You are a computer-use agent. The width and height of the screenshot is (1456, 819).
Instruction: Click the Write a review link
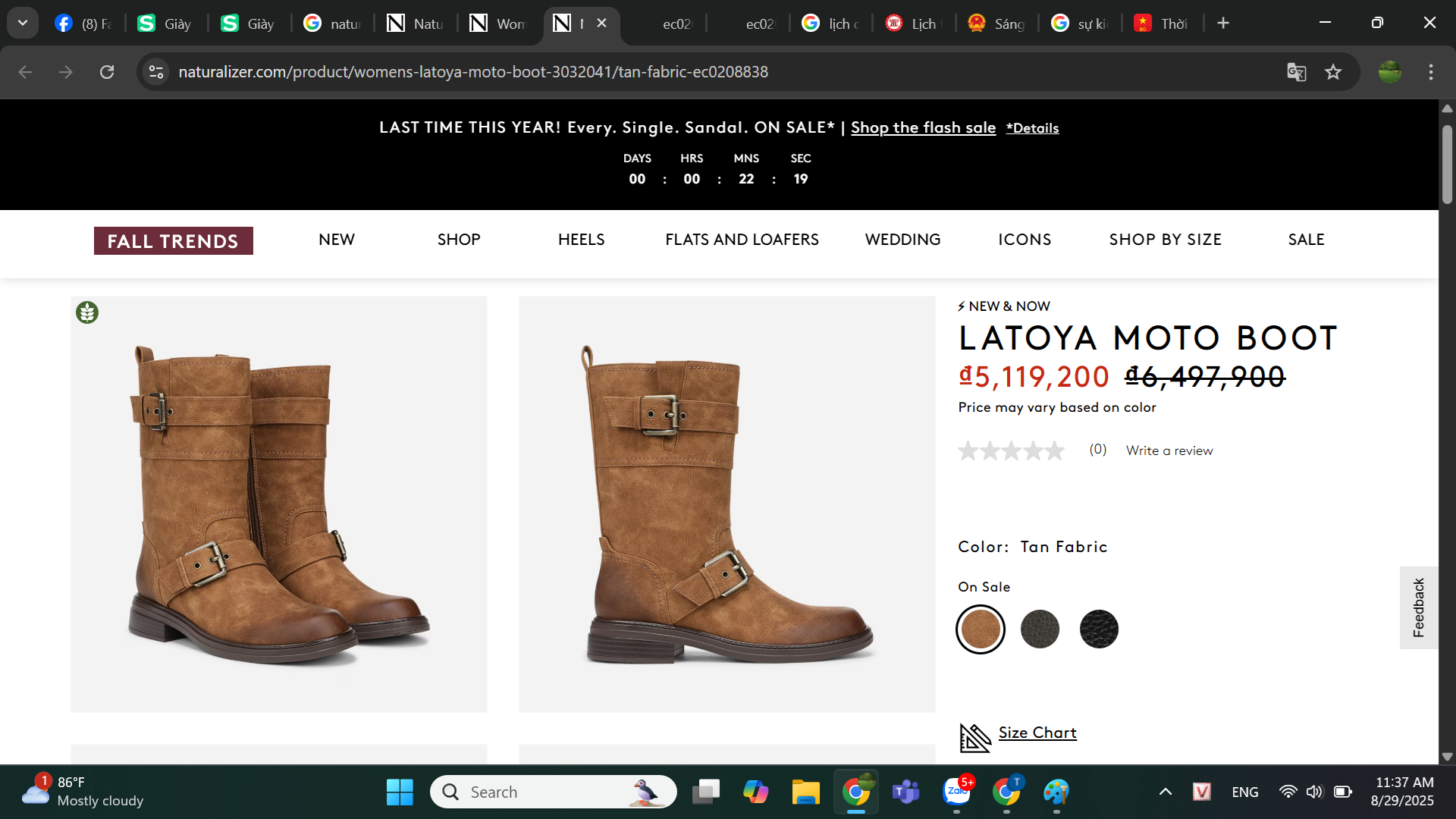pyautogui.click(x=1169, y=450)
